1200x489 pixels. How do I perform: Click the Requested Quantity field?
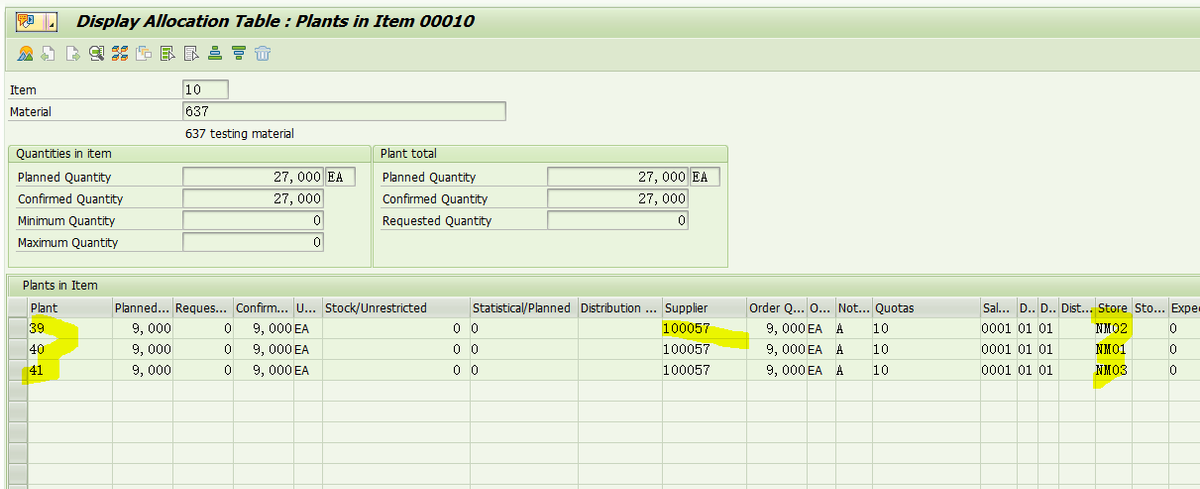tap(618, 221)
